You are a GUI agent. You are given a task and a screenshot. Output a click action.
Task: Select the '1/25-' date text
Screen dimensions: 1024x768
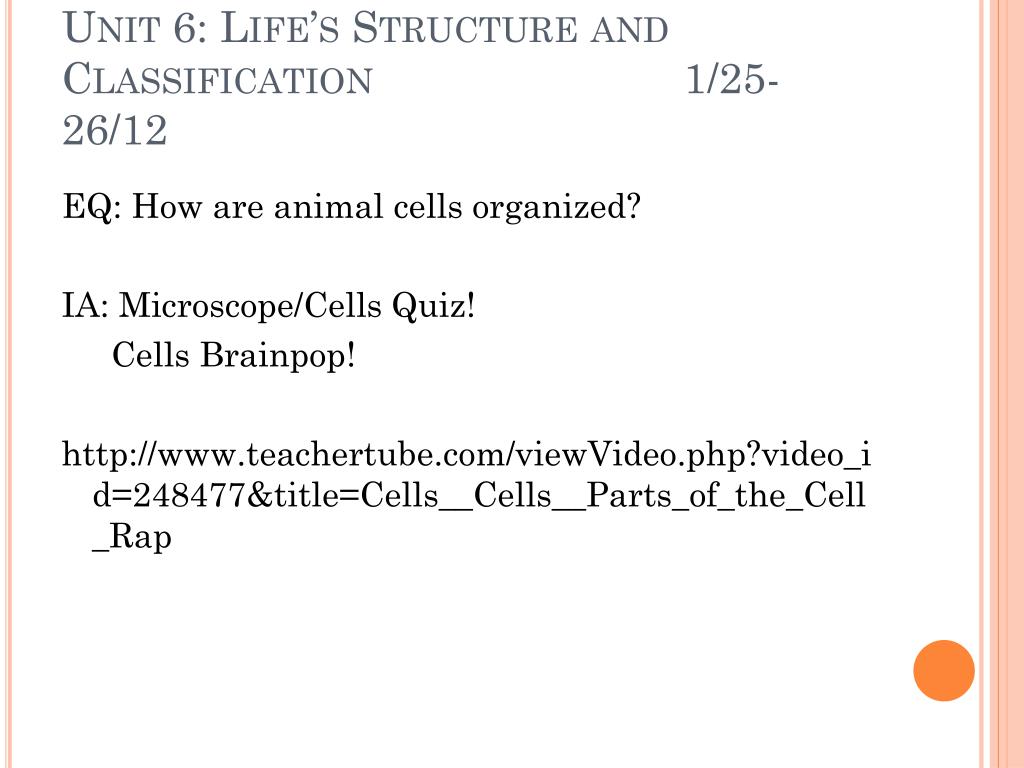click(732, 78)
